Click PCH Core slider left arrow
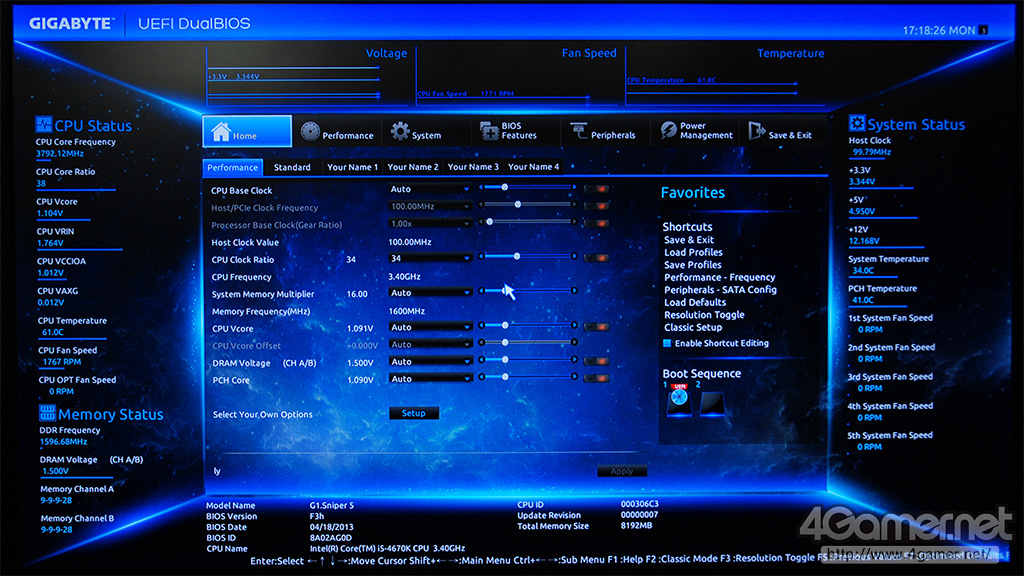 (481, 377)
